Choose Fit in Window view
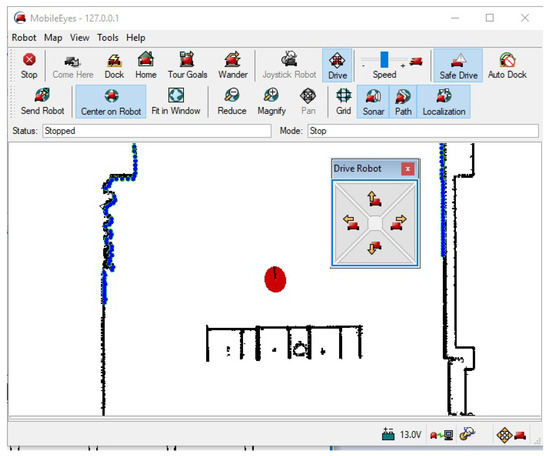 coord(176,101)
